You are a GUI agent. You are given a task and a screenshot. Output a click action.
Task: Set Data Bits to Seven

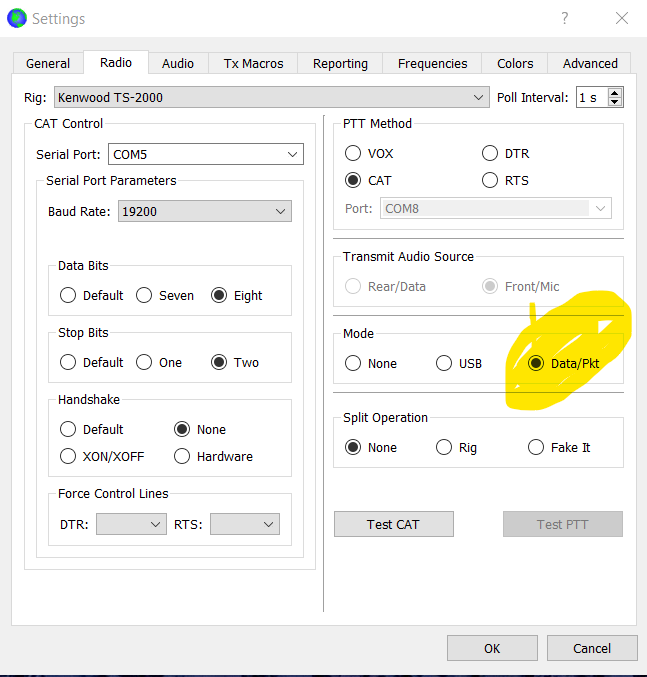pos(144,295)
